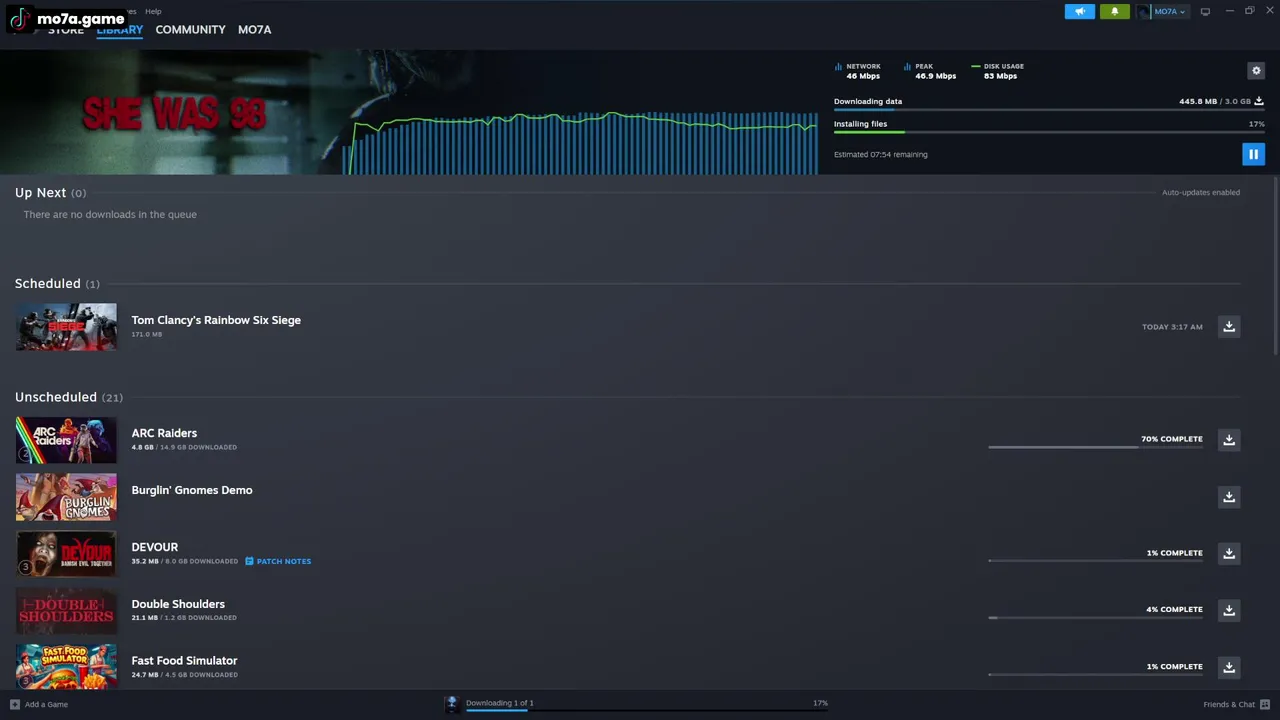
Task: Click the Estimated 07:54 remaining text
Action: pos(881,154)
